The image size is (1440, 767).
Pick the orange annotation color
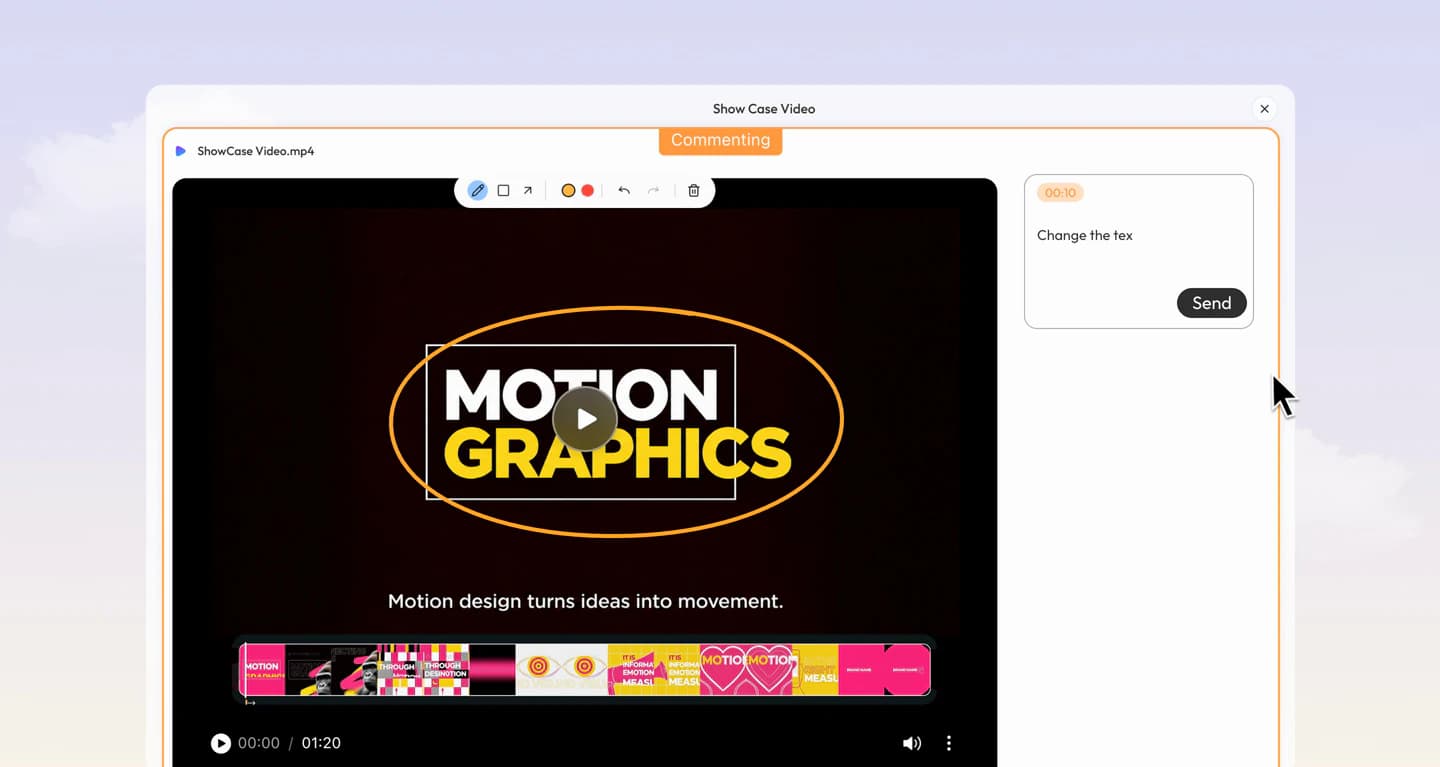pos(568,190)
